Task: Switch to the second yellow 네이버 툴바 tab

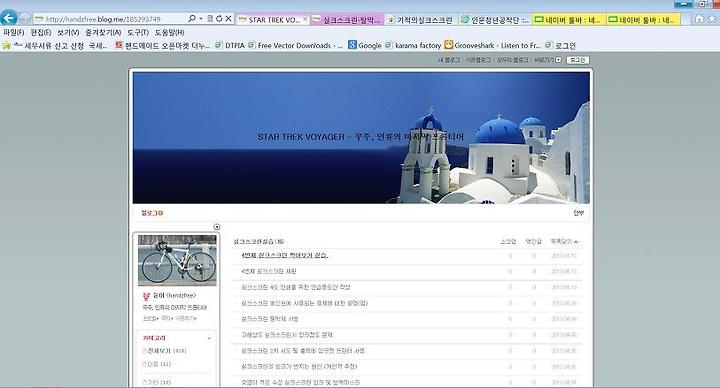Action: pyautogui.click(x=643, y=20)
